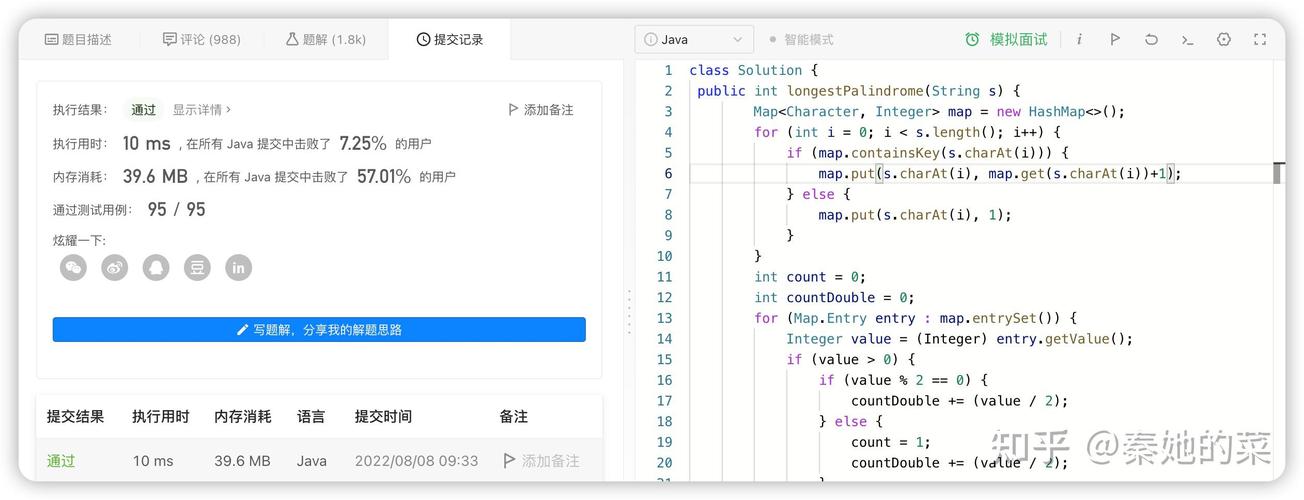Screen dimensions: 1304x500
Task: Open the terminal console icon
Action: (1187, 40)
